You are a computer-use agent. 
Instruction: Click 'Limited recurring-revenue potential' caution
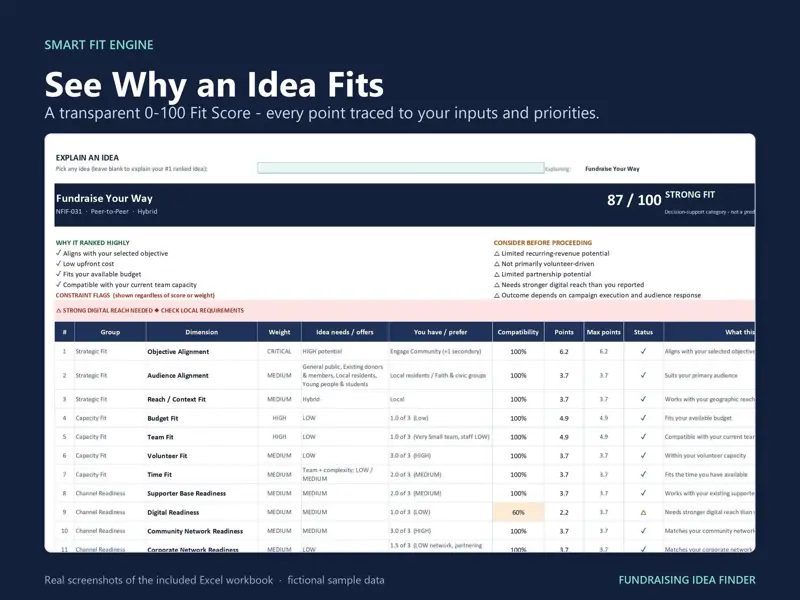552,254
